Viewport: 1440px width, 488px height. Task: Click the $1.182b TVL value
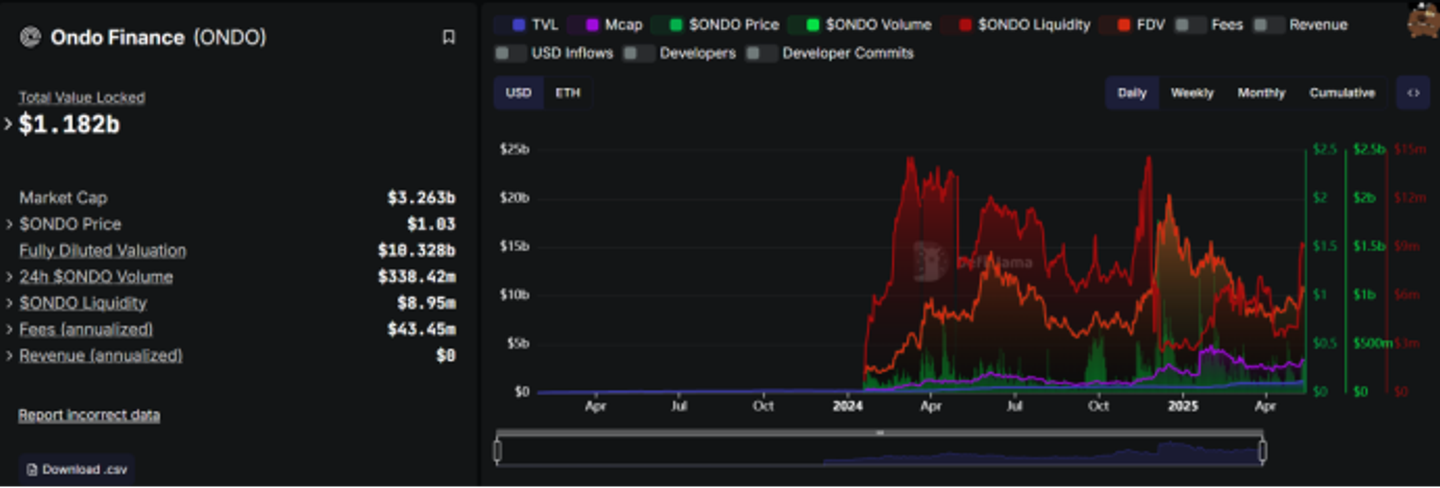coord(69,125)
